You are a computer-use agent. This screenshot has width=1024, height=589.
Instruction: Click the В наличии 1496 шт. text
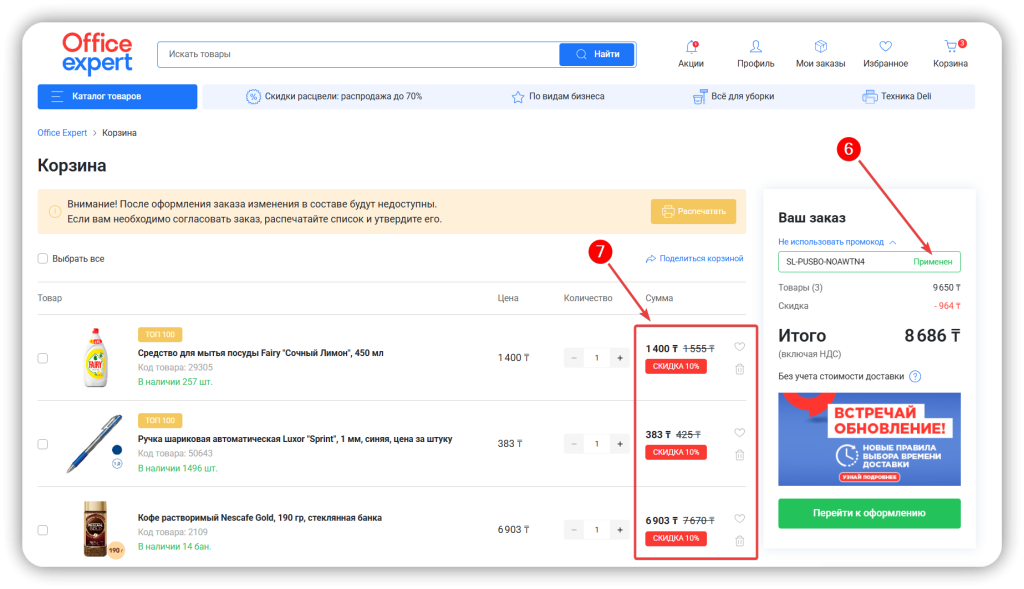click(x=178, y=468)
